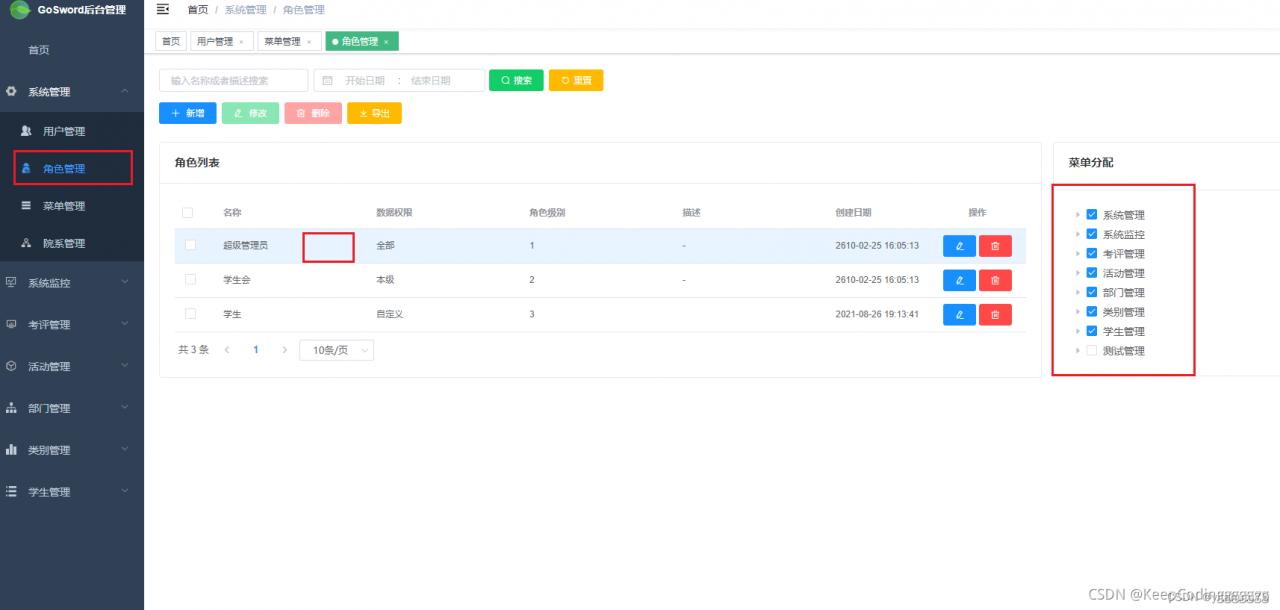Image resolution: width=1280 pixels, height=610 pixels.
Task: Go to previous page arrow
Action: coord(227,350)
